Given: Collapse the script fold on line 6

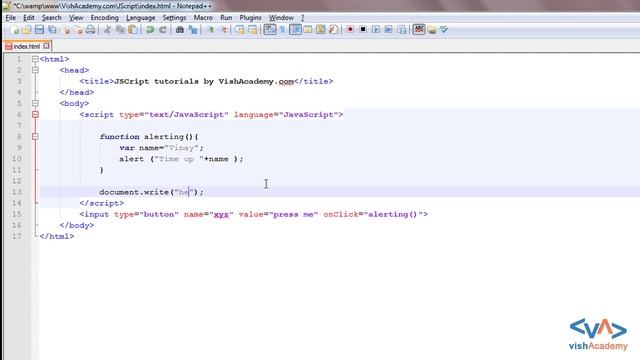Looking at the screenshot, I should coord(36,114).
